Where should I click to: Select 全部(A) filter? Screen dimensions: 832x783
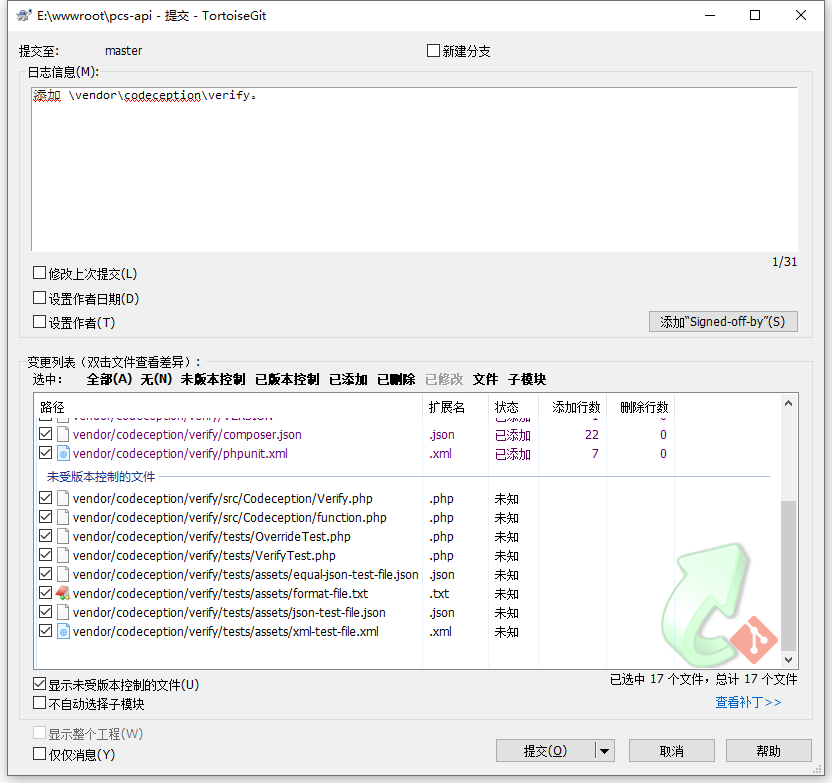pos(109,379)
